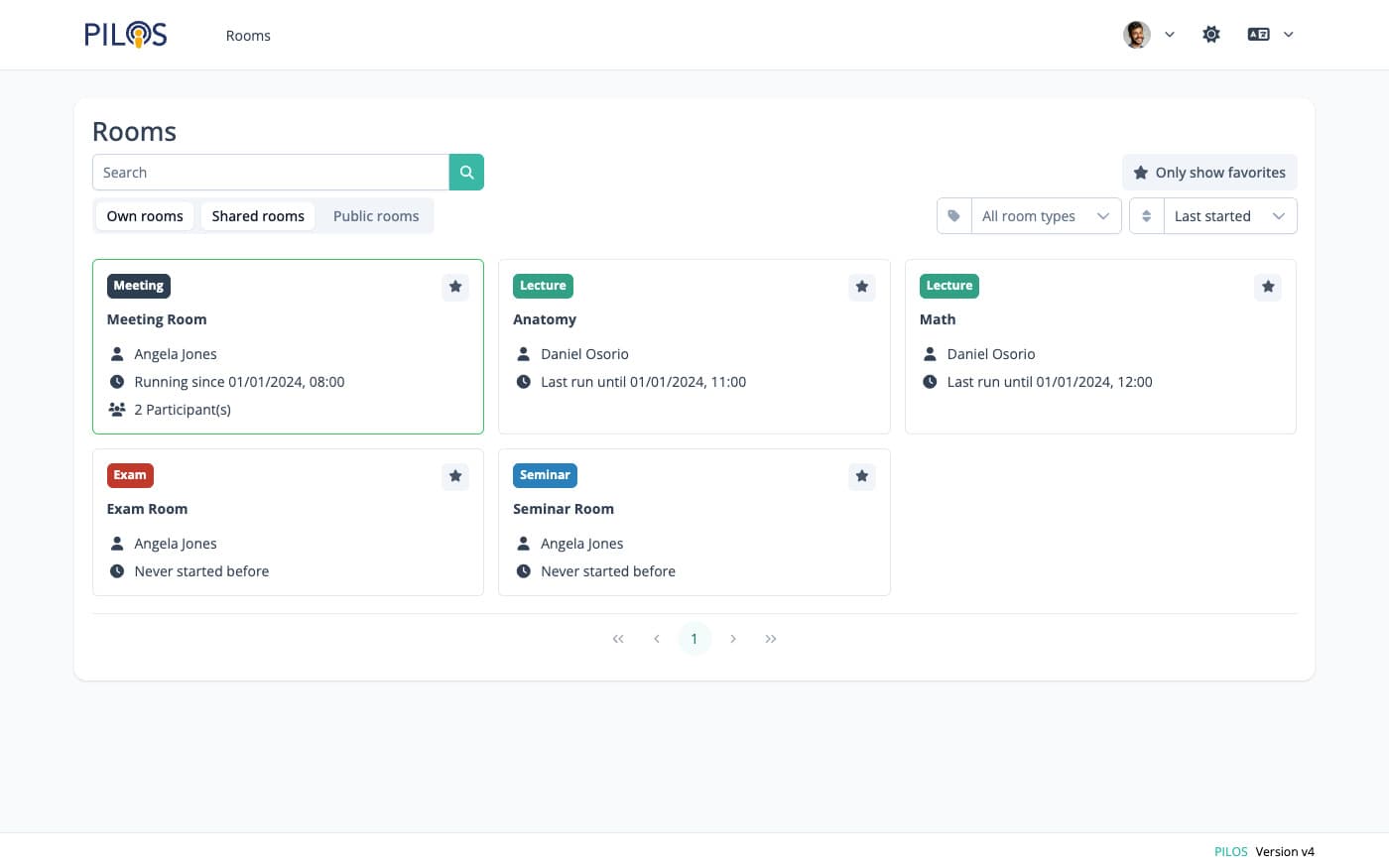Enable Public rooms filter
The height and width of the screenshot is (868, 1389).
[376, 216]
